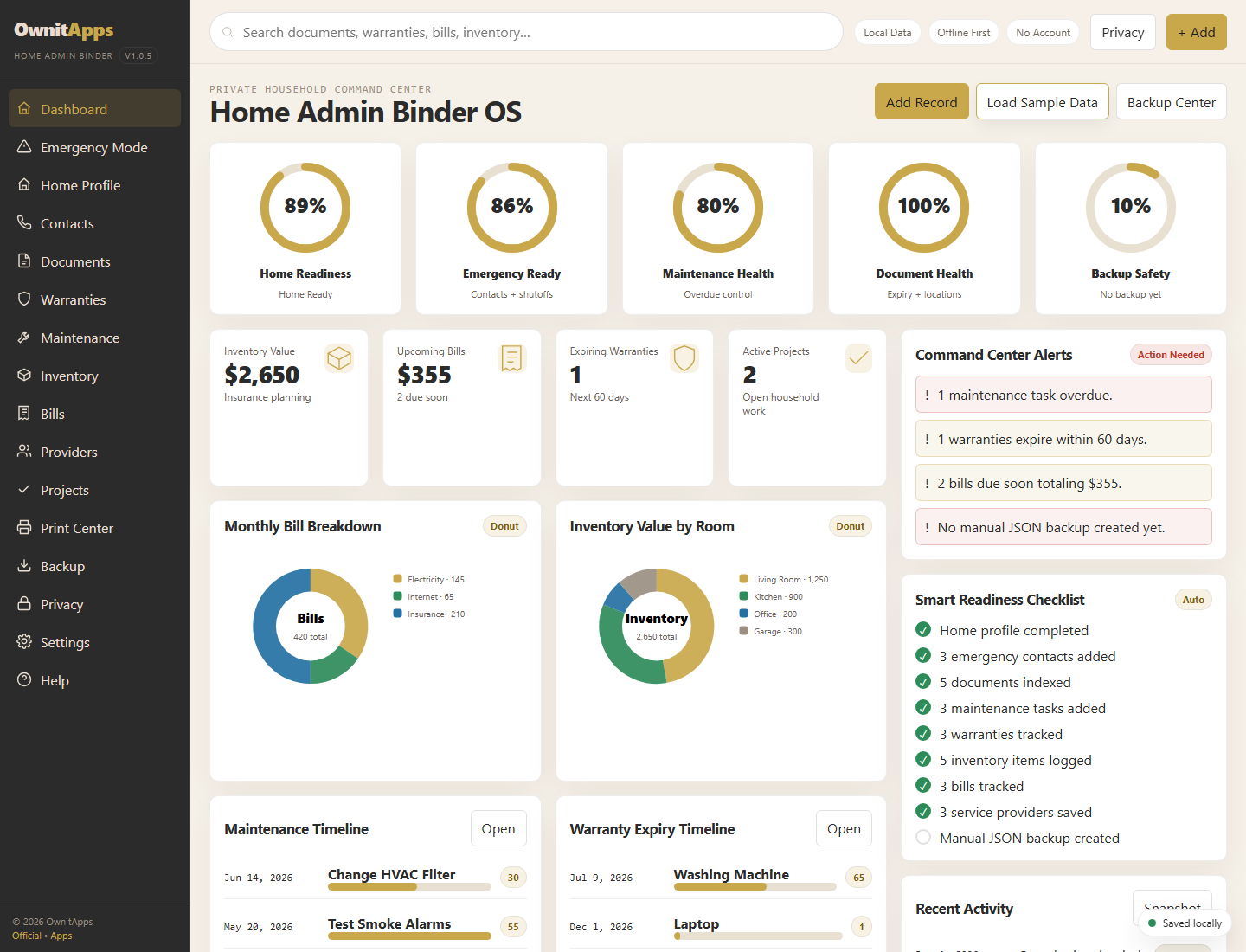
Task: Click the Privacy button in top bar
Action: pyautogui.click(x=1123, y=32)
